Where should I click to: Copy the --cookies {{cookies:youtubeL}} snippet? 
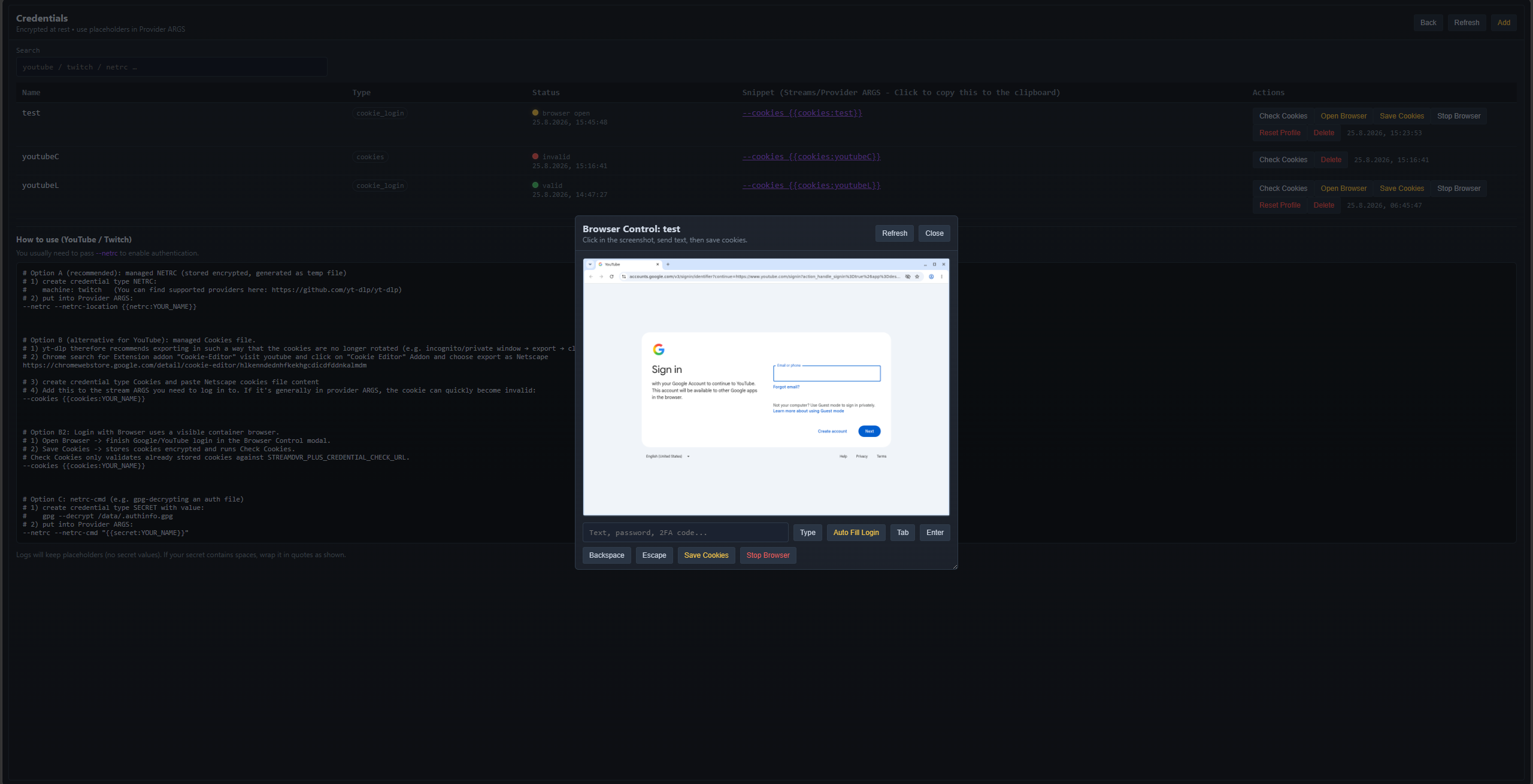point(811,186)
